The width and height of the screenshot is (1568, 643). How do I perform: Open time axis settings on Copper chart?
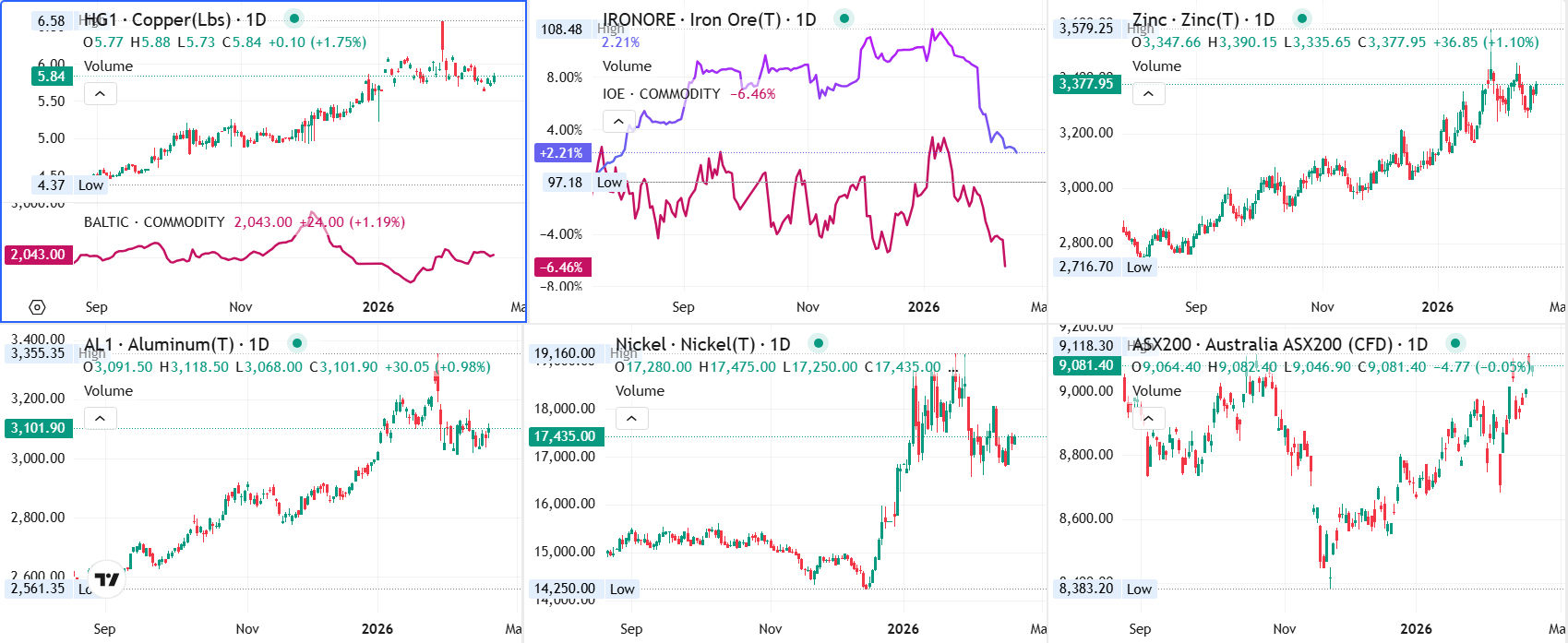37,307
